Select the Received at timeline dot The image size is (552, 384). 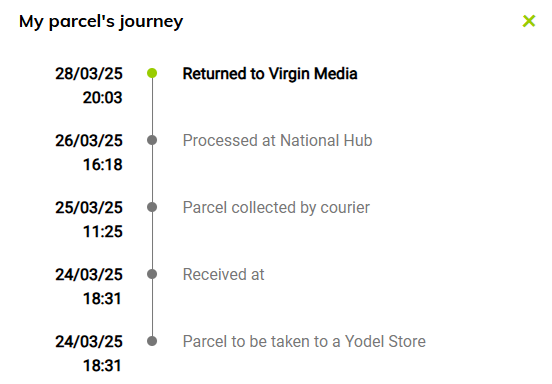click(152, 274)
